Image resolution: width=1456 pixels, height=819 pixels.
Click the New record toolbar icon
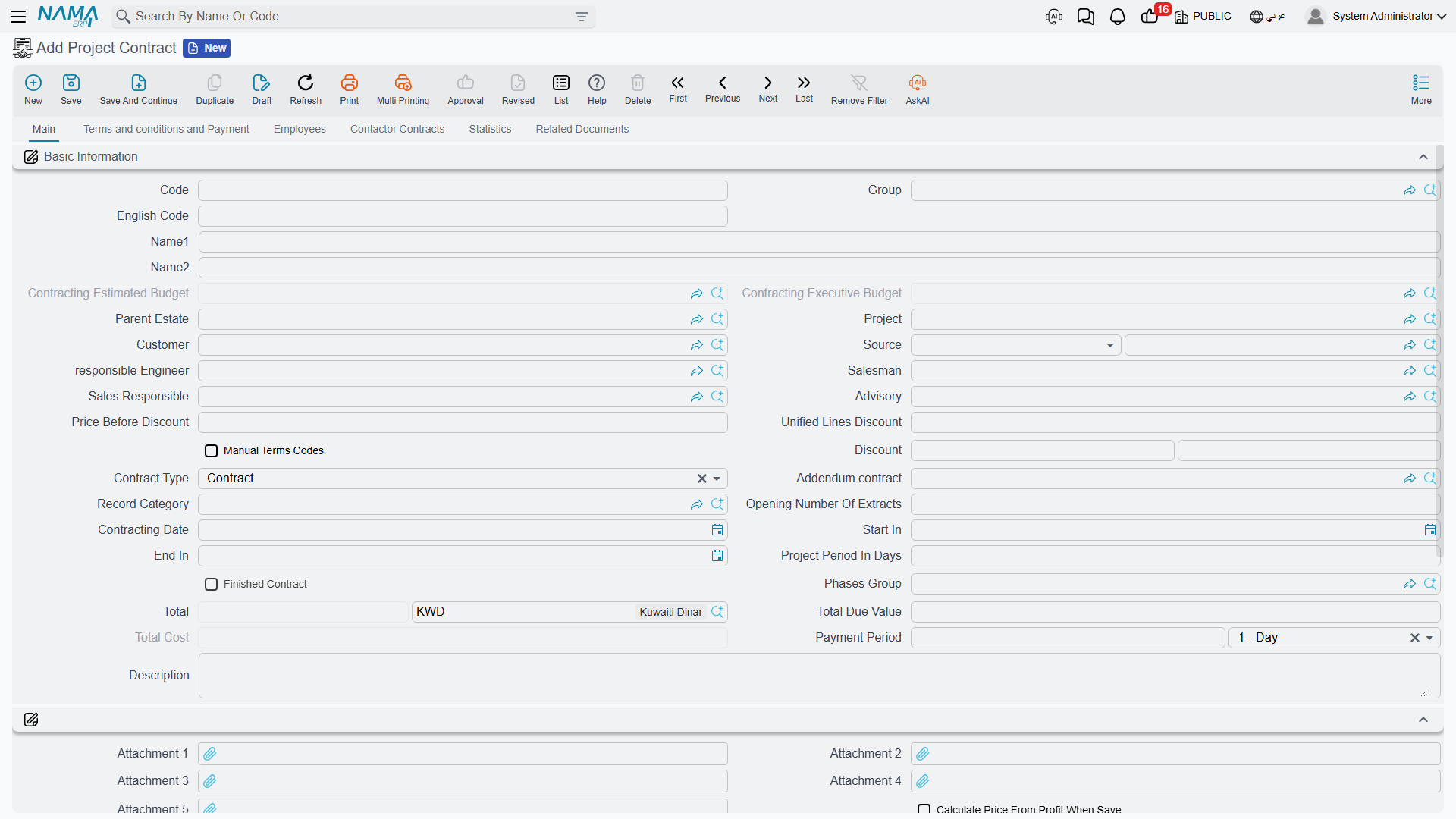[x=33, y=83]
